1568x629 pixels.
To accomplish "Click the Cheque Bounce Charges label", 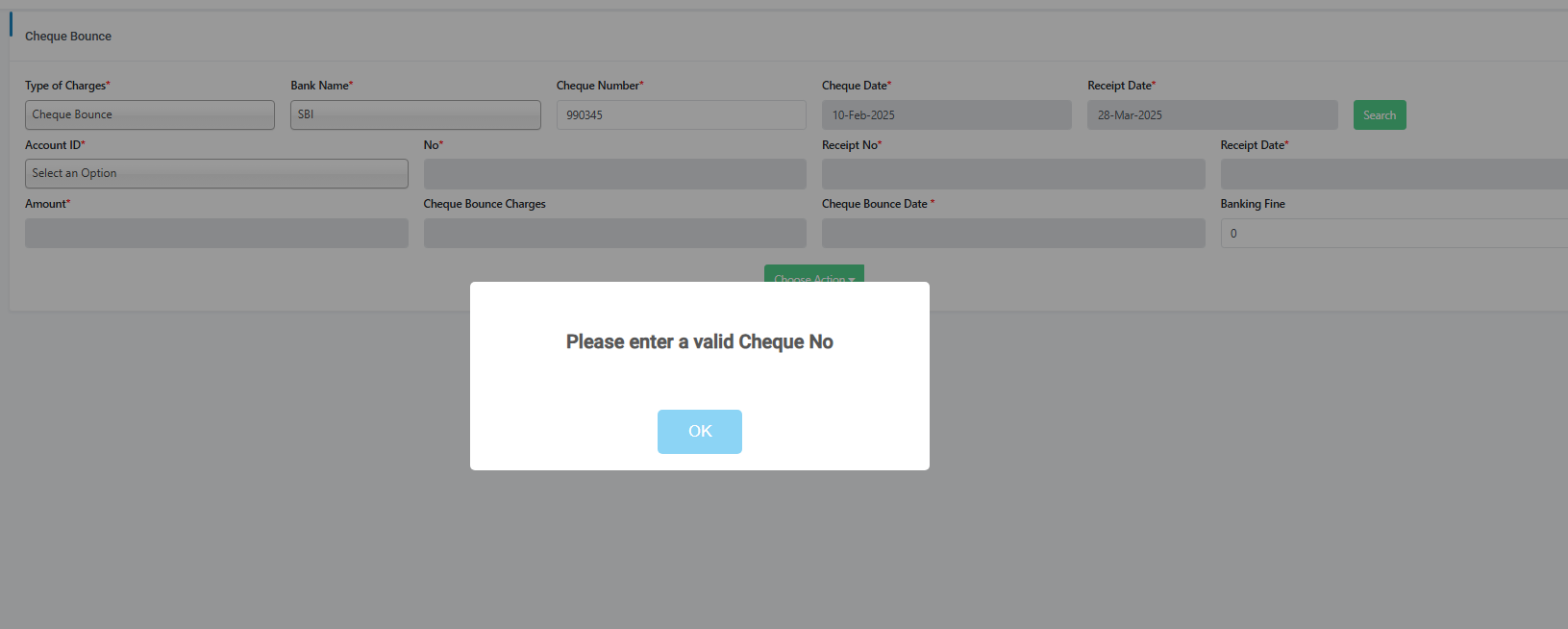I will pos(485,204).
